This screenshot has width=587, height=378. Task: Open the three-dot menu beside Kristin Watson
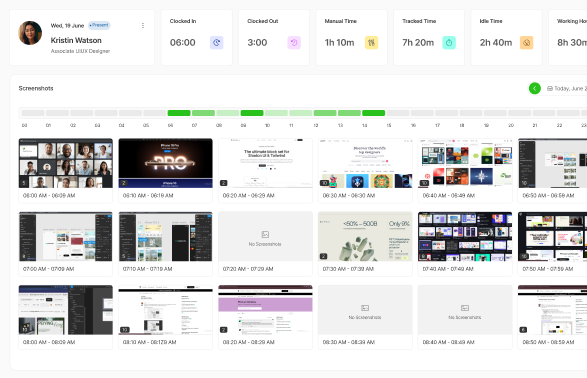143,25
